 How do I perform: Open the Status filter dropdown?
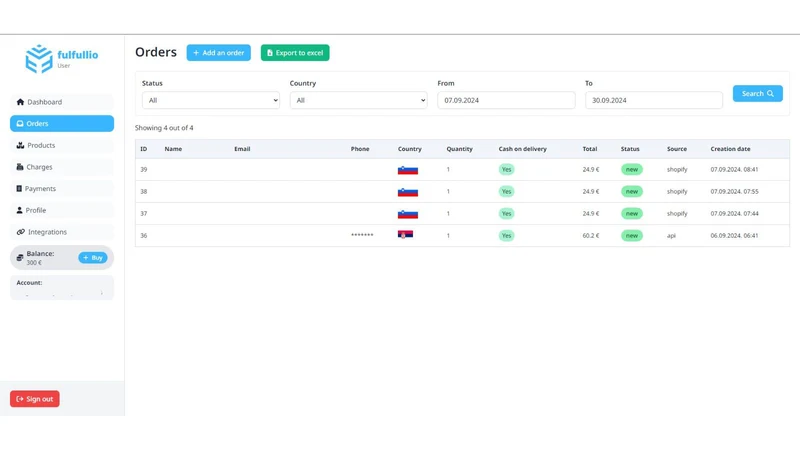click(211, 101)
